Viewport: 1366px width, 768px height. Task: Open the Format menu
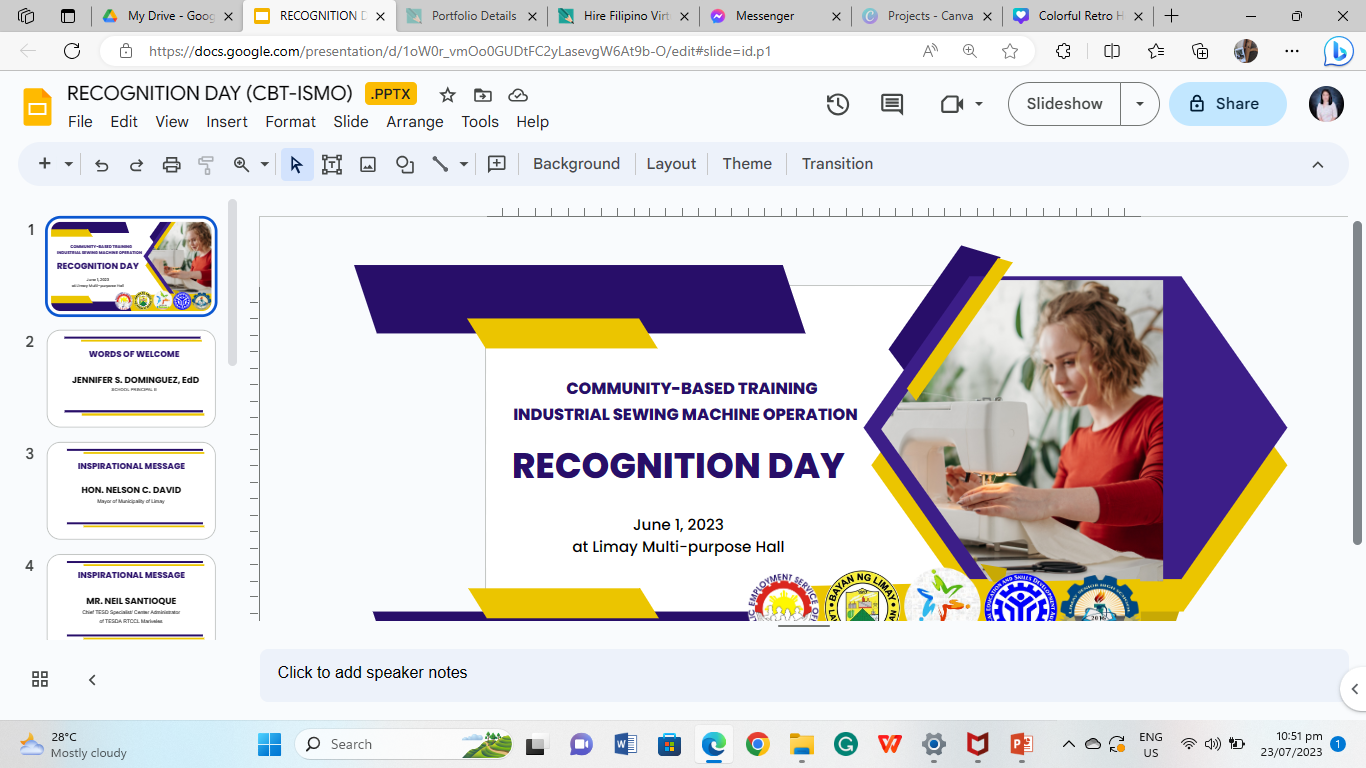(x=290, y=122)
